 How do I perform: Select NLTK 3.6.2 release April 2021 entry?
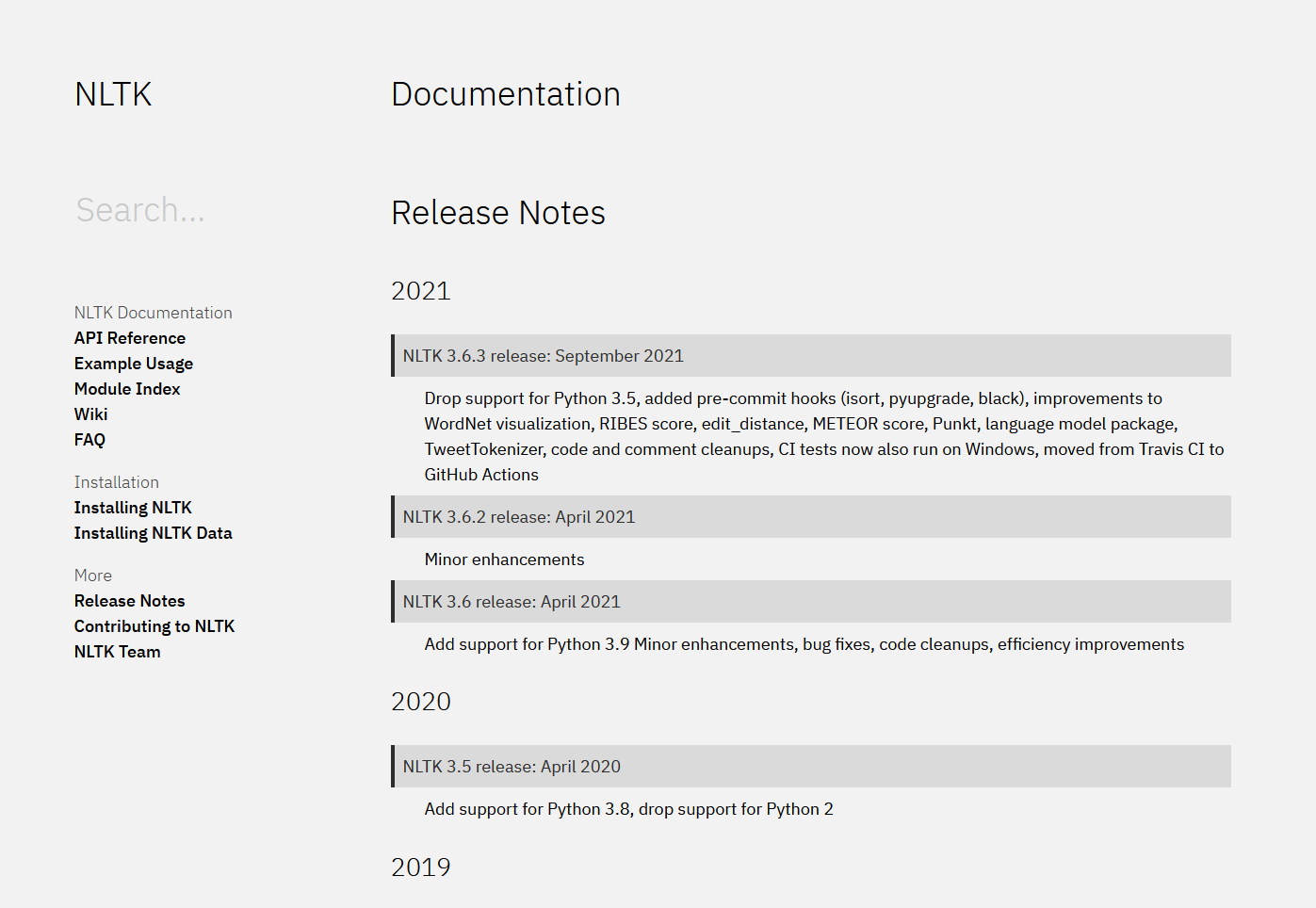811,517
